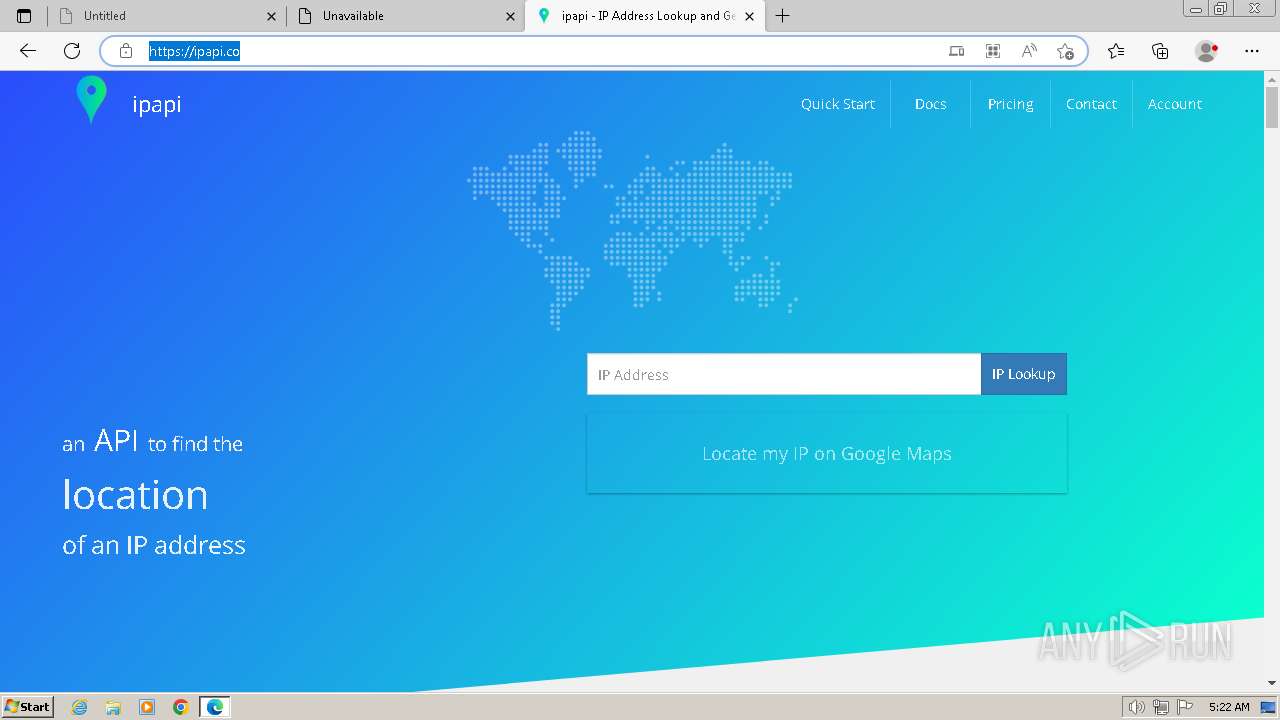1280x720 pixels.
Task: Close the ipapi tab
Action: (x=749, y=16)
